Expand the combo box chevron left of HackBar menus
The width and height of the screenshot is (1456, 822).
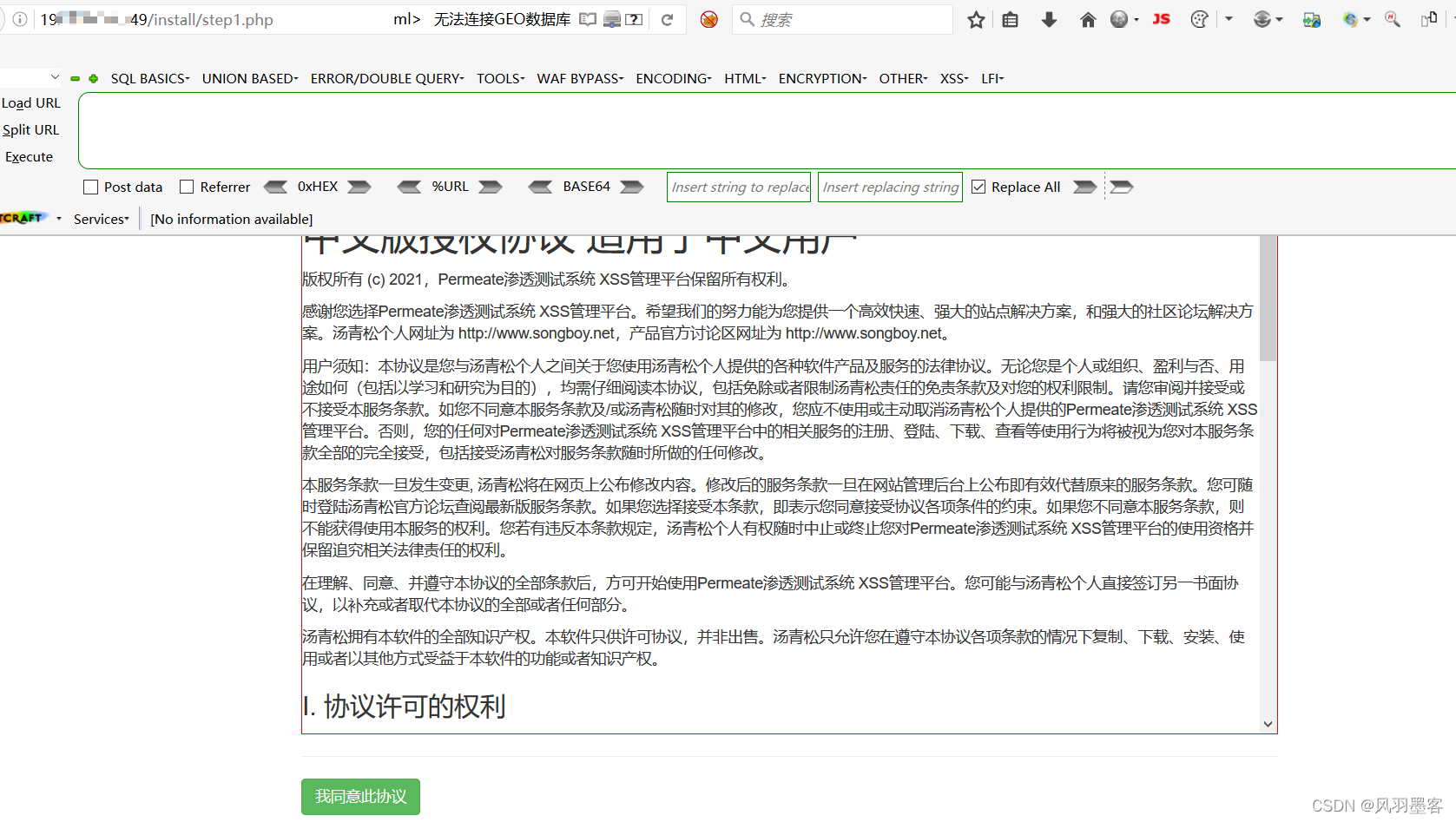55,77
